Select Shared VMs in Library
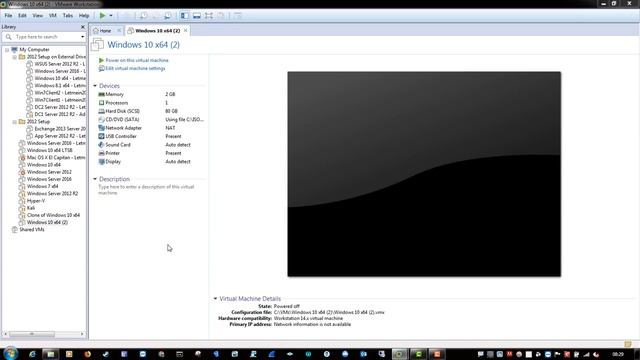The width and height of the screenshot is (640, 360). coord(32,230)
